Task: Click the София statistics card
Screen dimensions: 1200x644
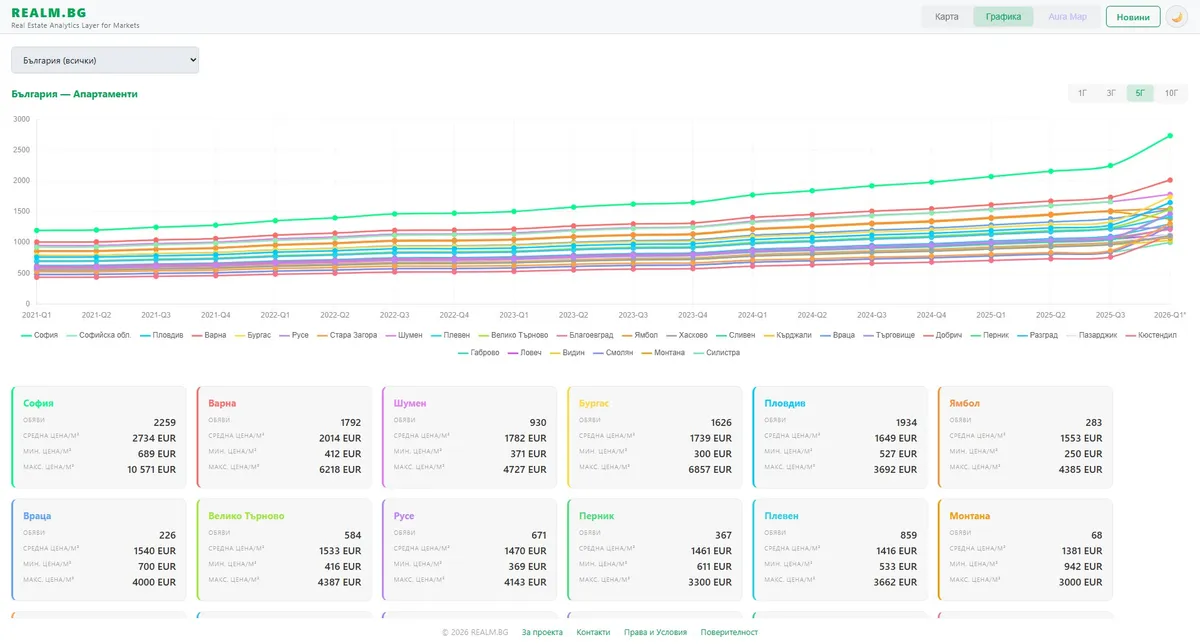Action: [99, 437]
